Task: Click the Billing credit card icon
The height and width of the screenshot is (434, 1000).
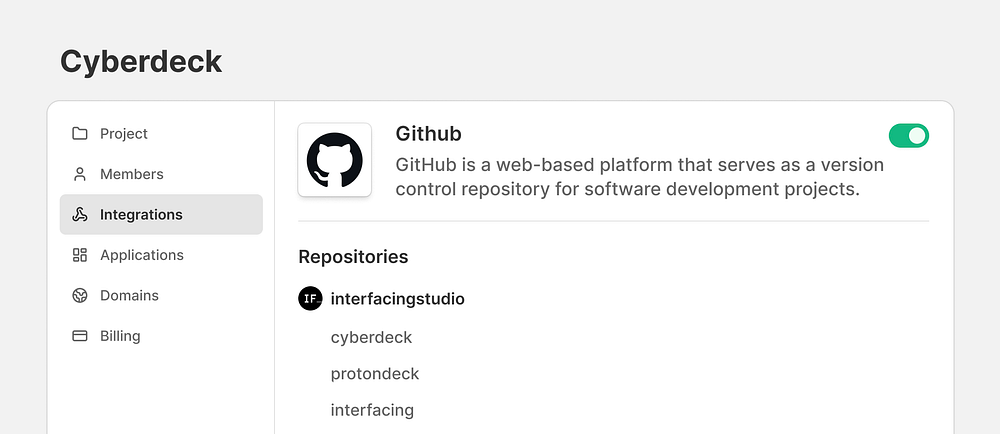Action: point(80,336)
